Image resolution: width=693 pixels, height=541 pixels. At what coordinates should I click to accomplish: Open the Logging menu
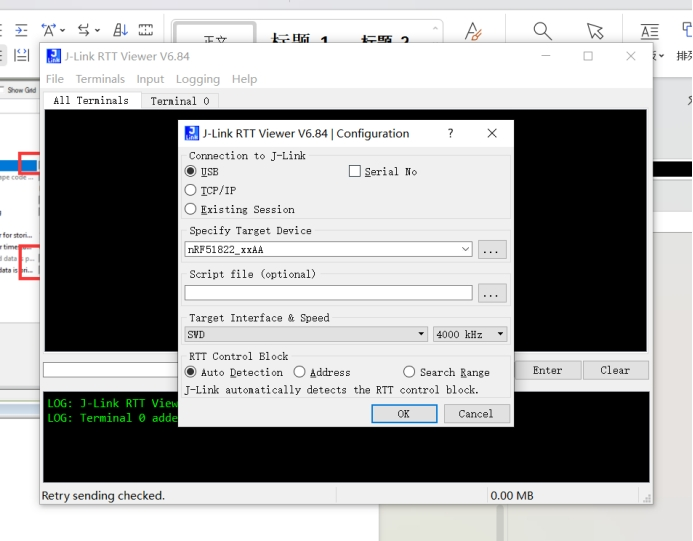tap(197, 79)
